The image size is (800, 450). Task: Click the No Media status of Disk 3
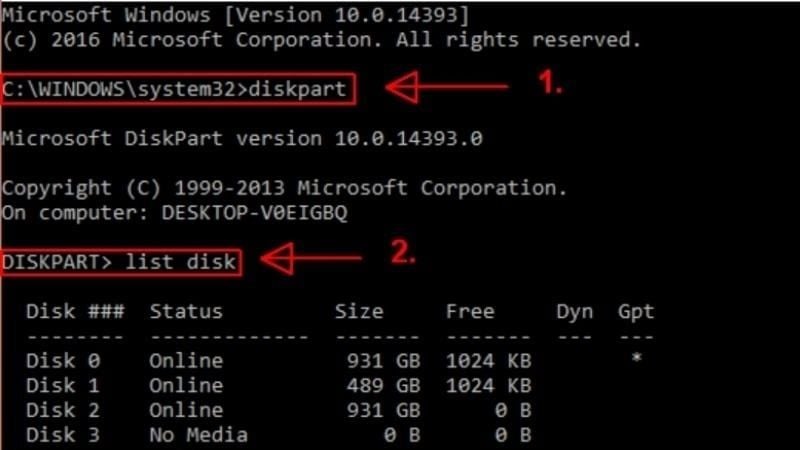(x=198, y=435)
